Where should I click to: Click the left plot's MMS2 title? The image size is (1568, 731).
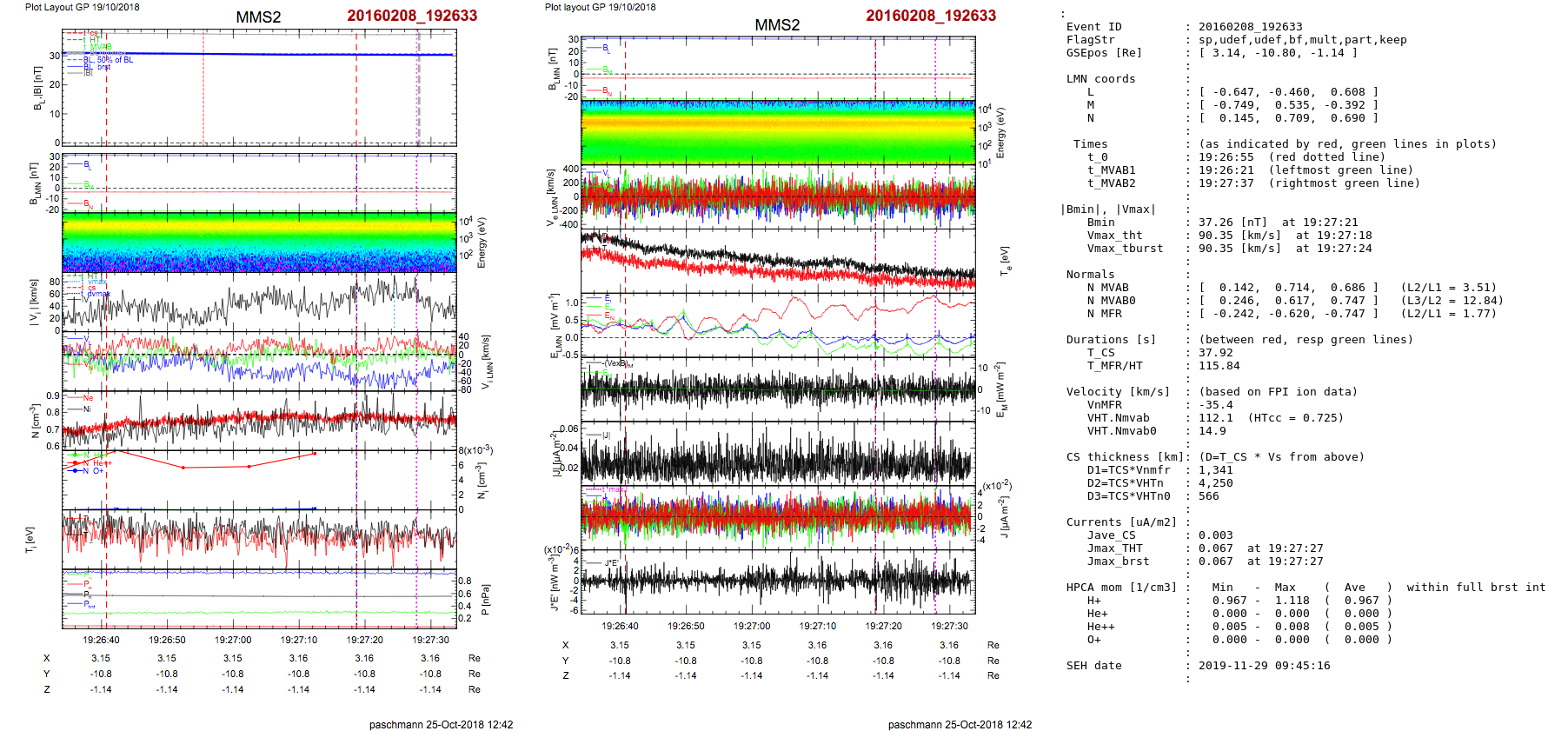258,17
